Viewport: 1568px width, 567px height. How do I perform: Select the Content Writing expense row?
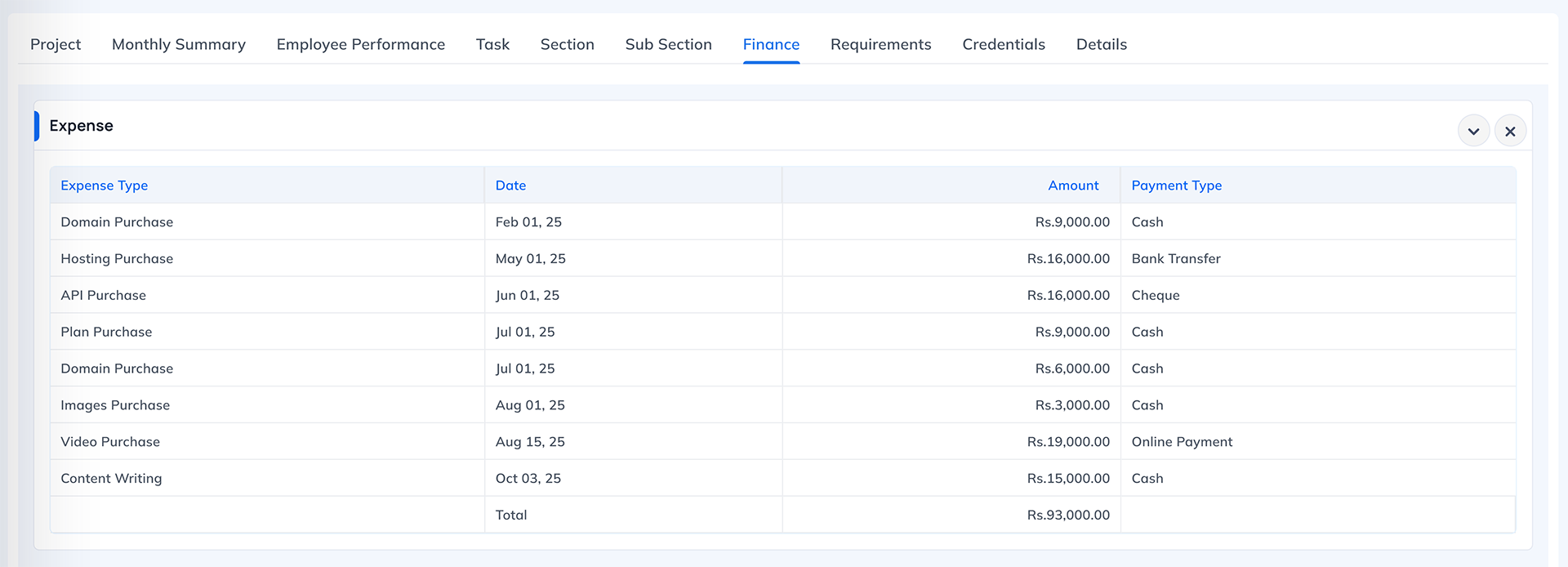[111, 478]
